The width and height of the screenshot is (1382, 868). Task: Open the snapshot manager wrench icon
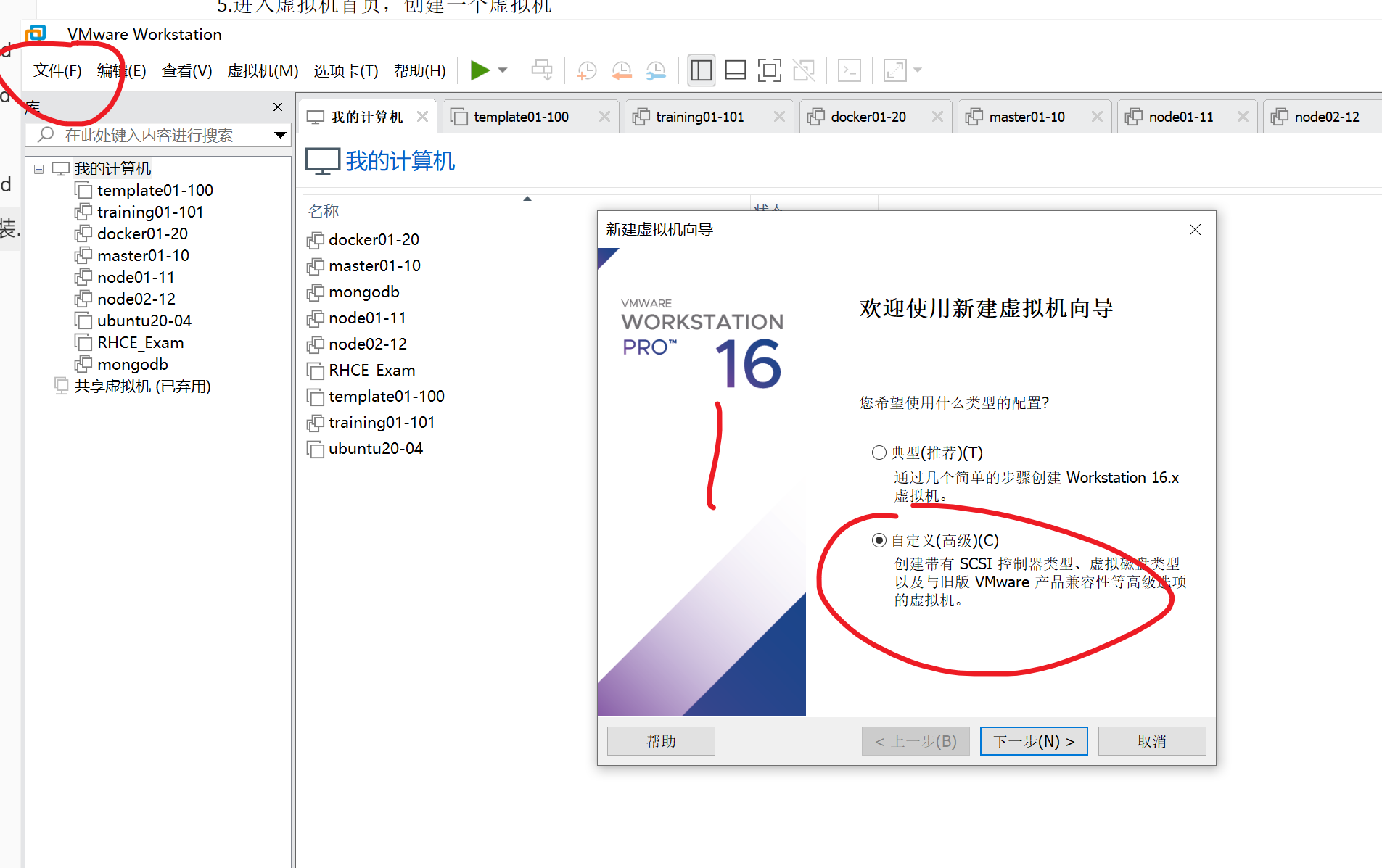[656, 70]
